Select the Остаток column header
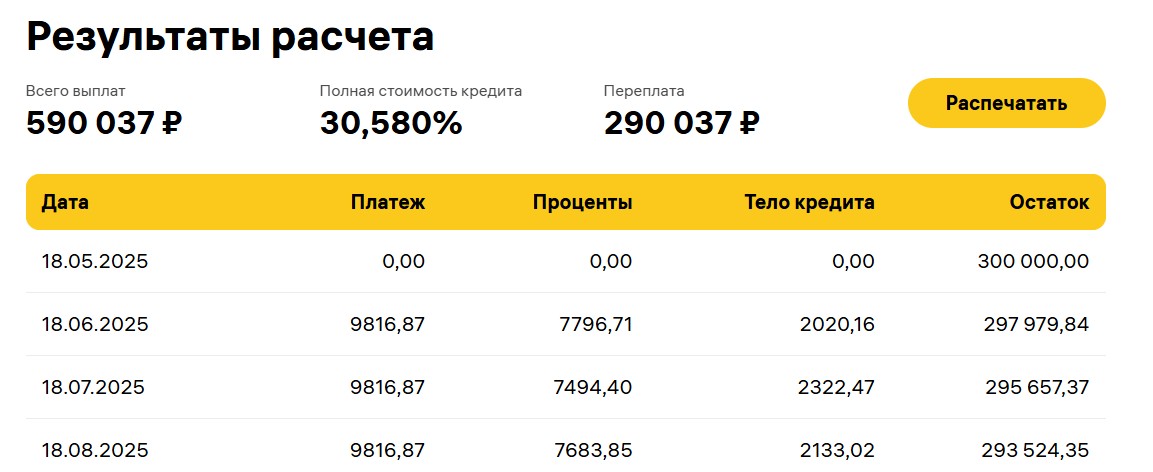The width and height of the screenshot is (1153, 472). pos(1049,202)
